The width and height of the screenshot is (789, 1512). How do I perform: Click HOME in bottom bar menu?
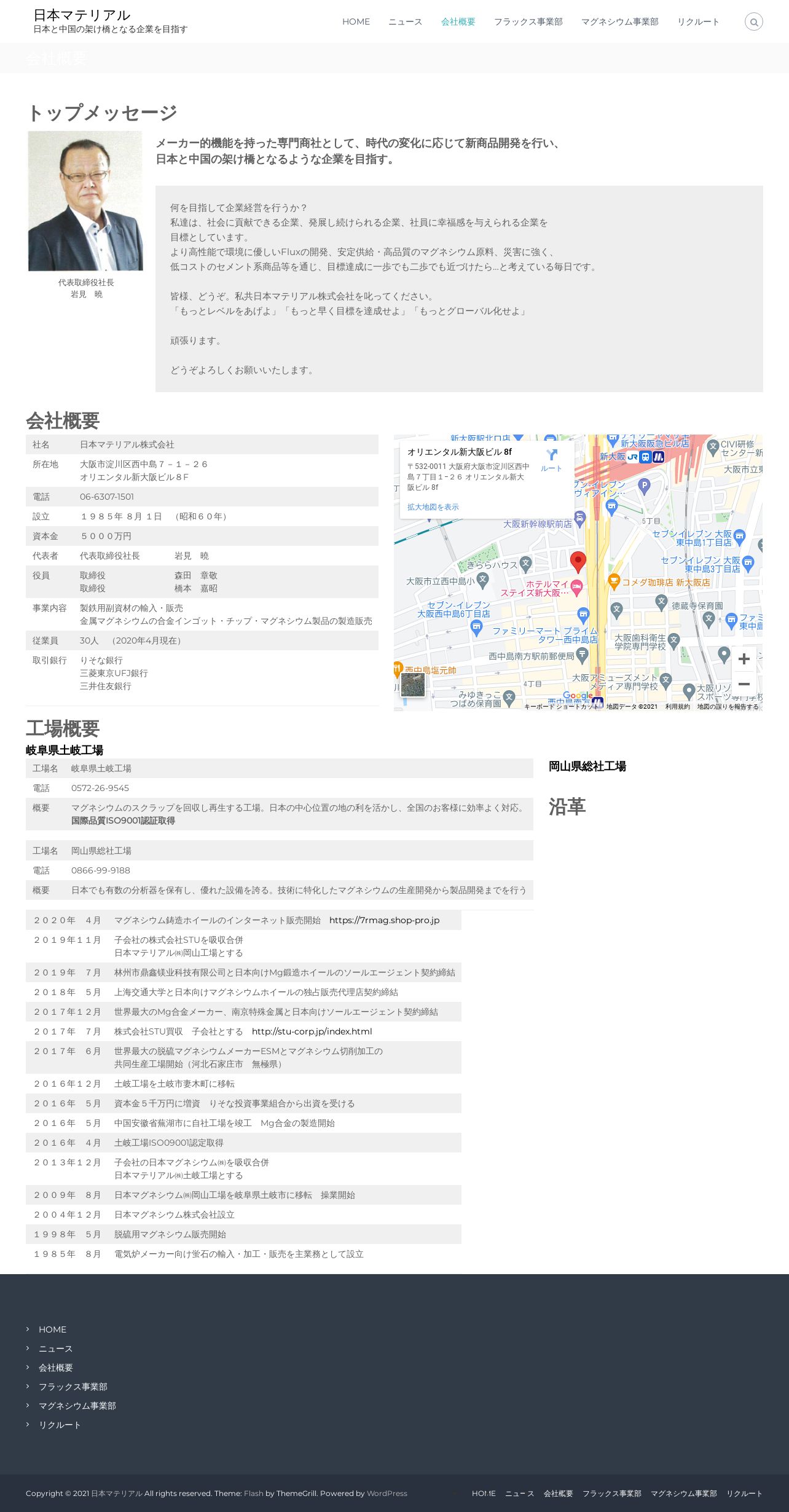(484, 1494)
